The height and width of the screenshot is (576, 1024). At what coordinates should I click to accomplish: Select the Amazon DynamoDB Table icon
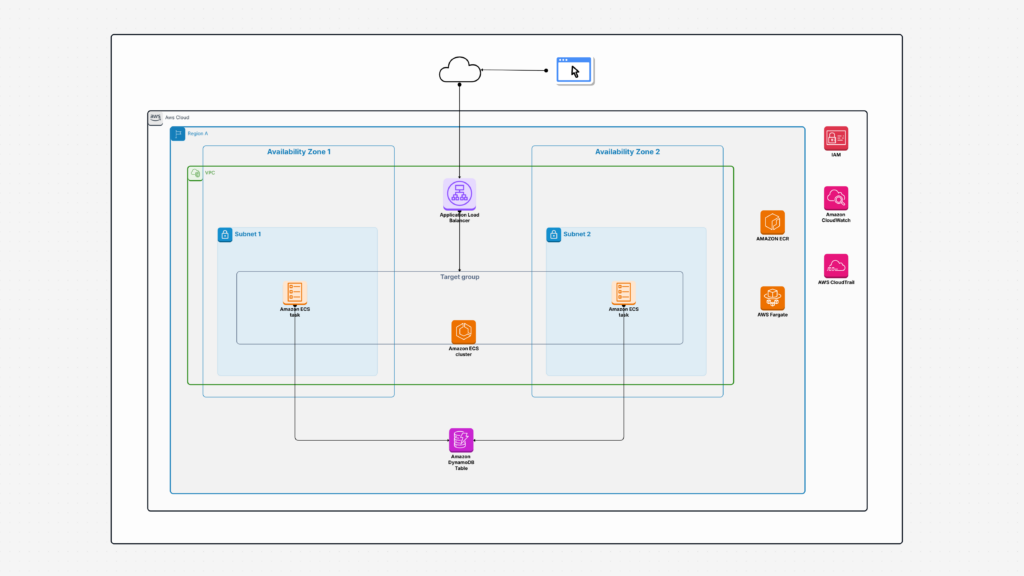pos(461,438)
